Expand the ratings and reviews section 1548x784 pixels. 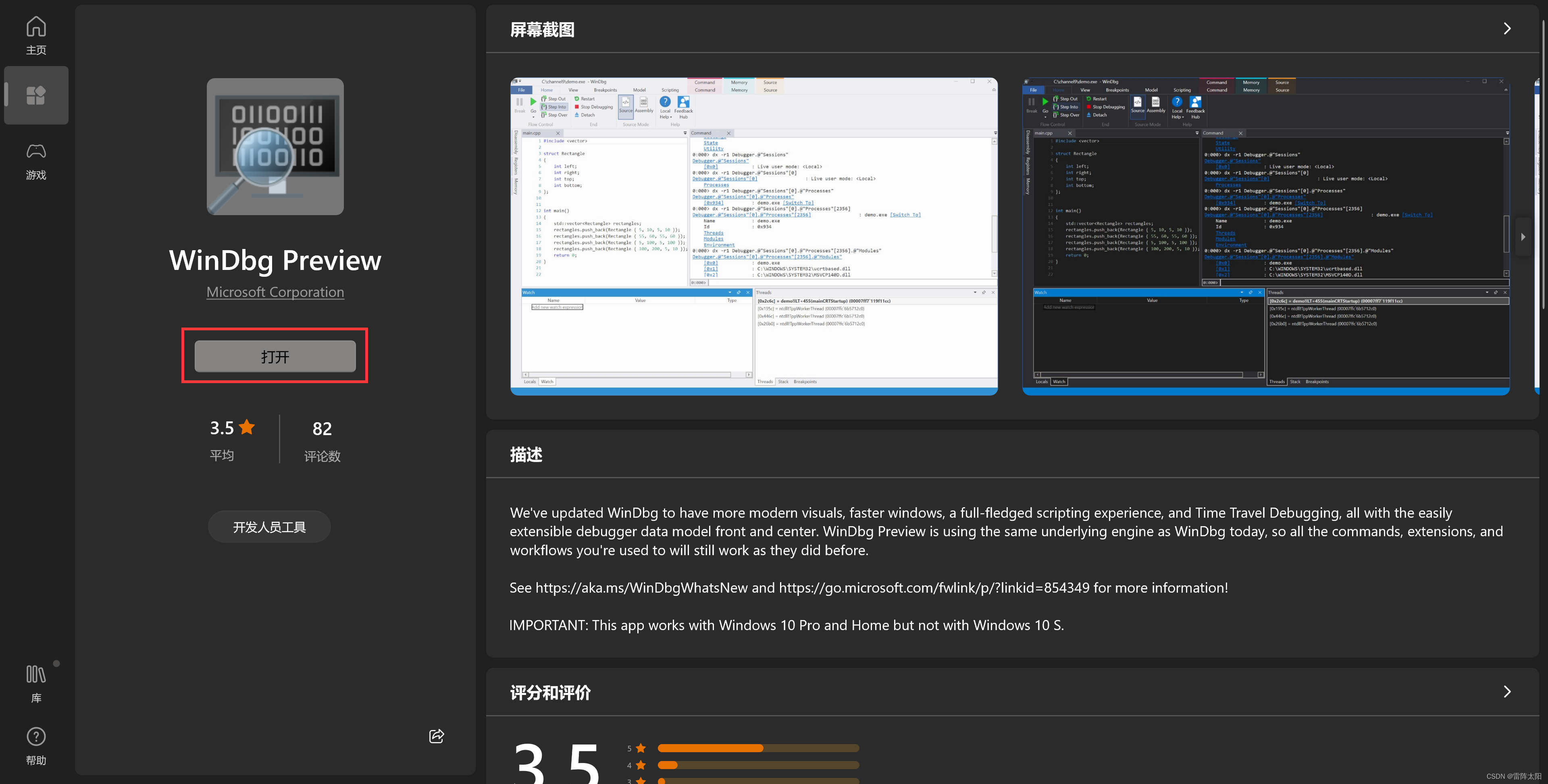click(1506, 691)
